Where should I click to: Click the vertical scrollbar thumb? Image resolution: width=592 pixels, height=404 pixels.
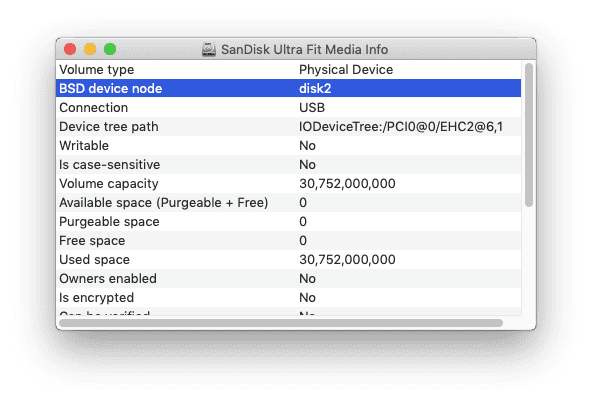(529, 135)
